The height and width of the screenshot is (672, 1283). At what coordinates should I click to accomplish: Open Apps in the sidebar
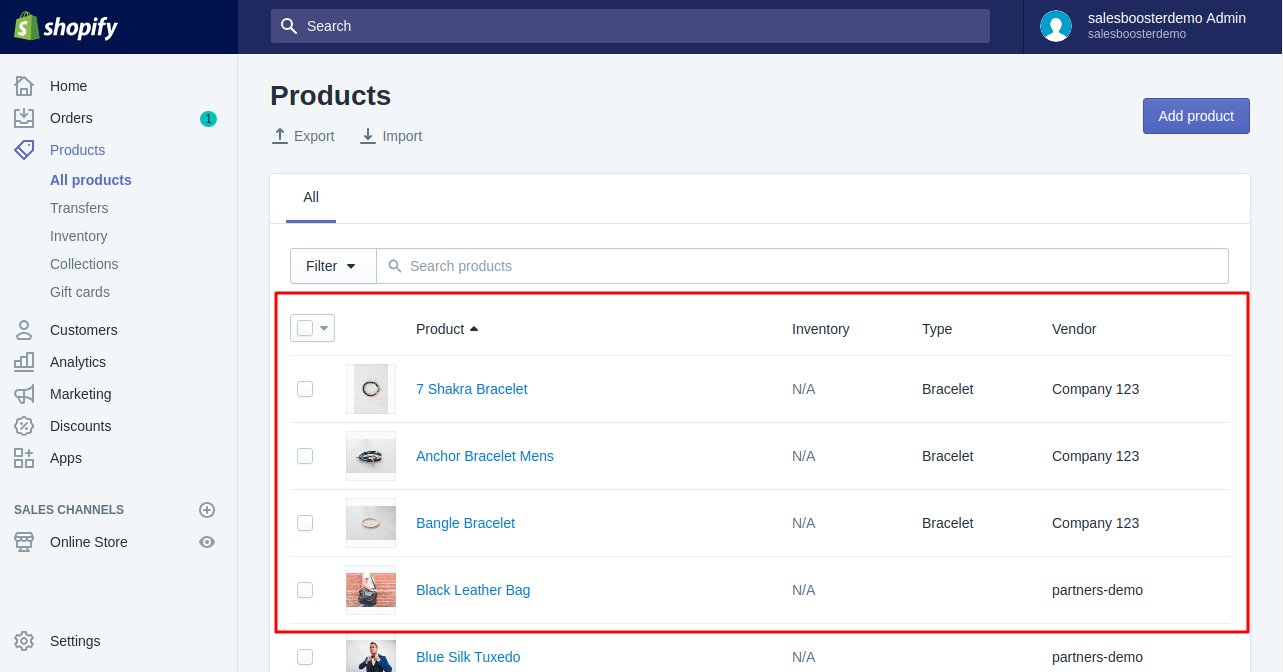(x=66, y=458)
